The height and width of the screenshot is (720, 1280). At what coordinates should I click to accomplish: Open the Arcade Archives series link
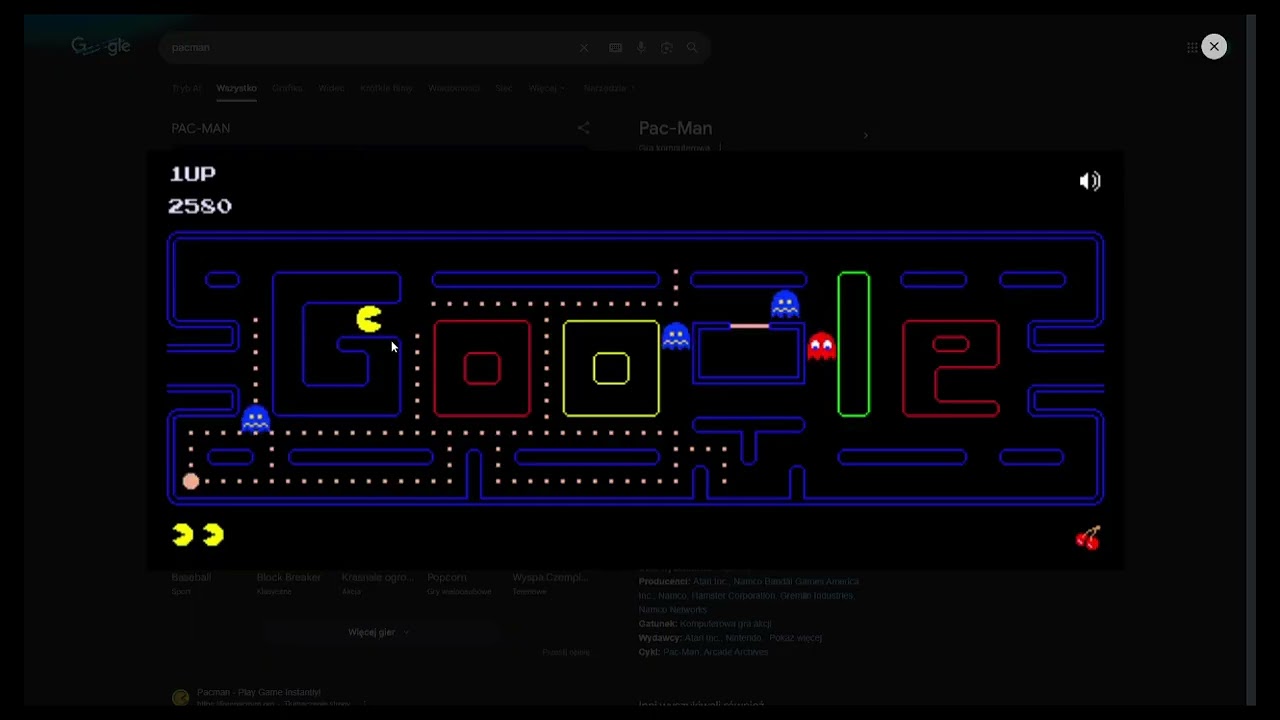point(738,652)
